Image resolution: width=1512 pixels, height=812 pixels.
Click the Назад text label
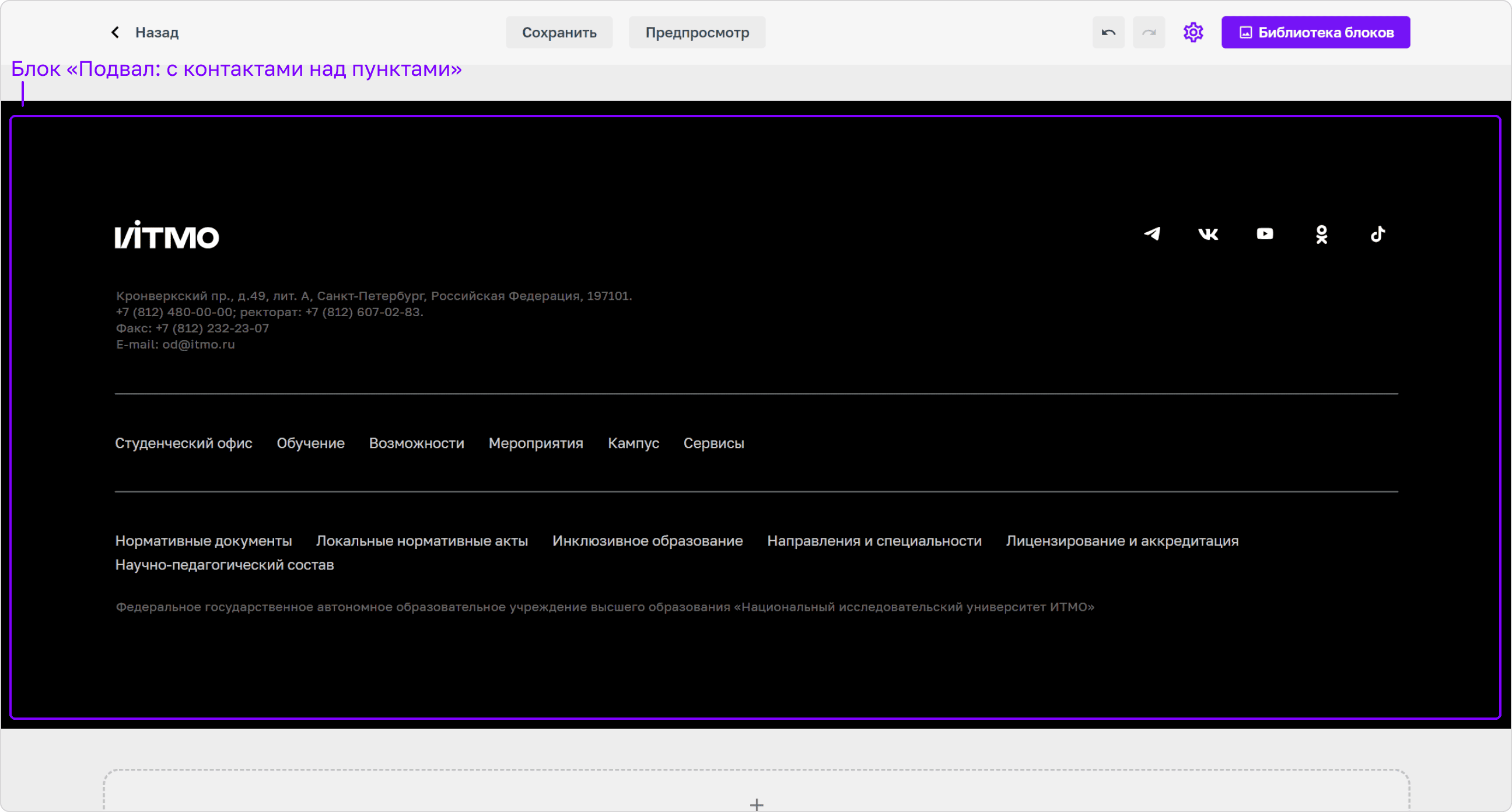[157, 32]
